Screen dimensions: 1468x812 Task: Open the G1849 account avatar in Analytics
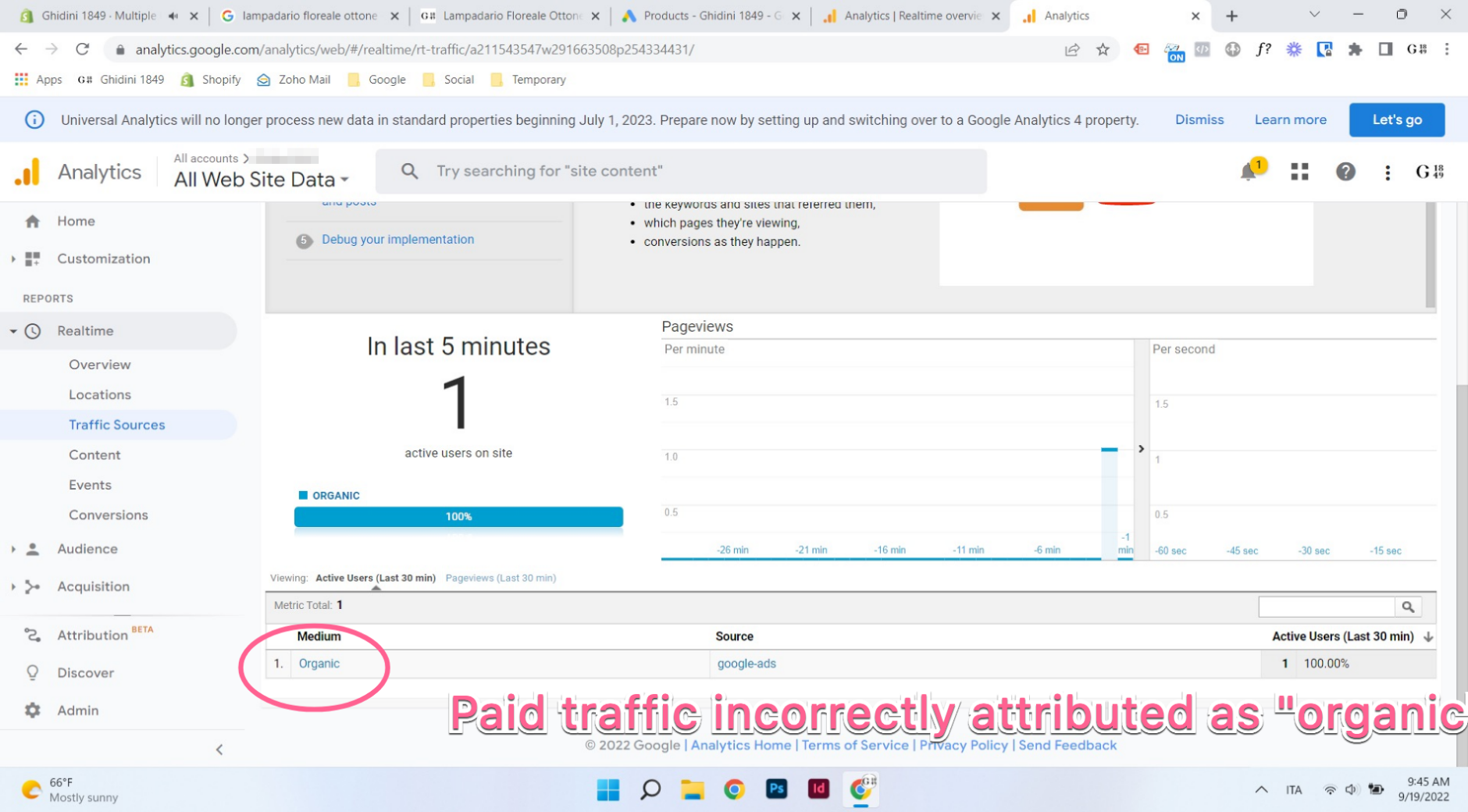click(1429, 172)
